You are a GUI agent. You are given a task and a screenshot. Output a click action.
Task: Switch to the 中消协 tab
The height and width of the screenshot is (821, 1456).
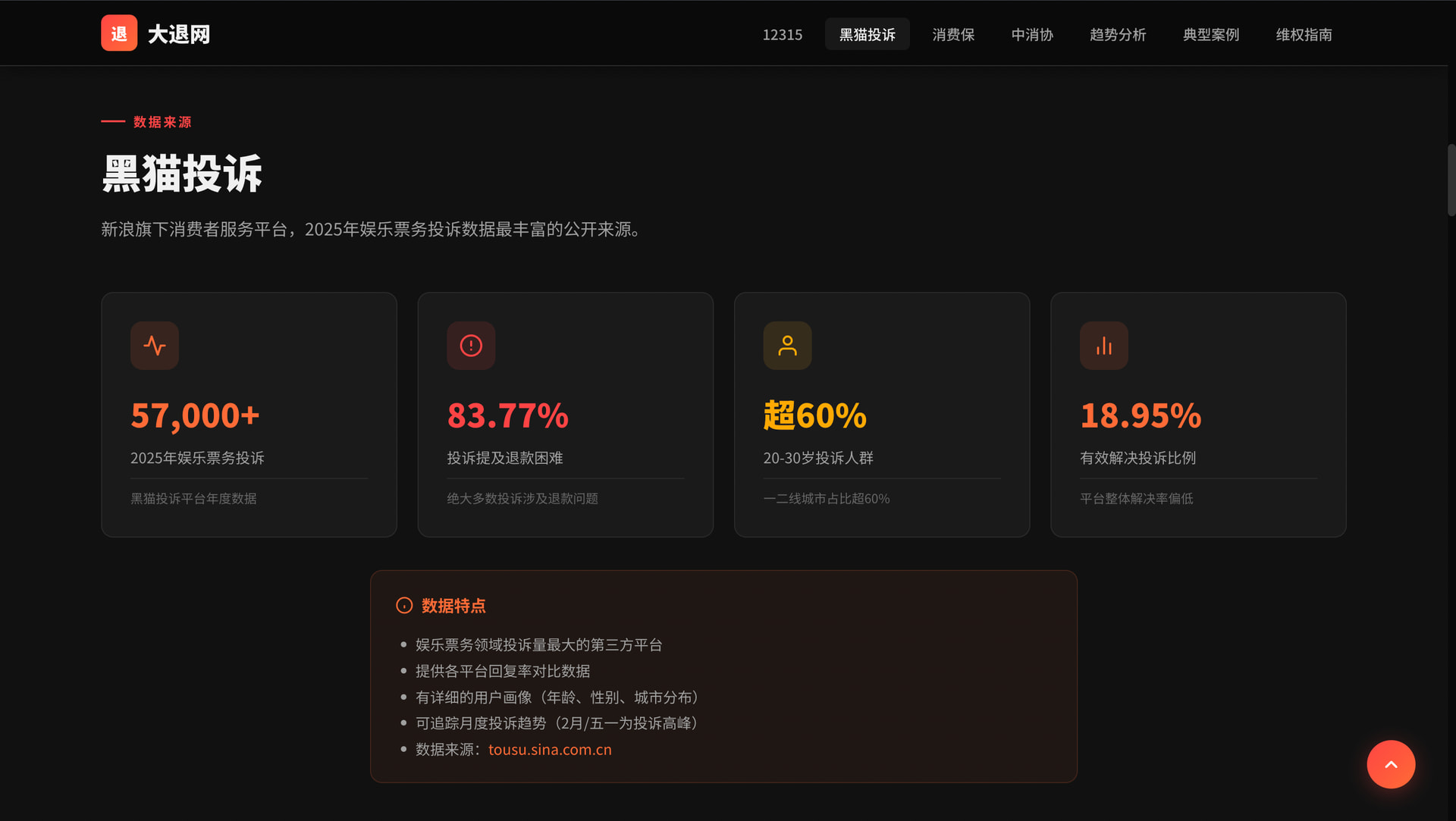(1032, 35)
